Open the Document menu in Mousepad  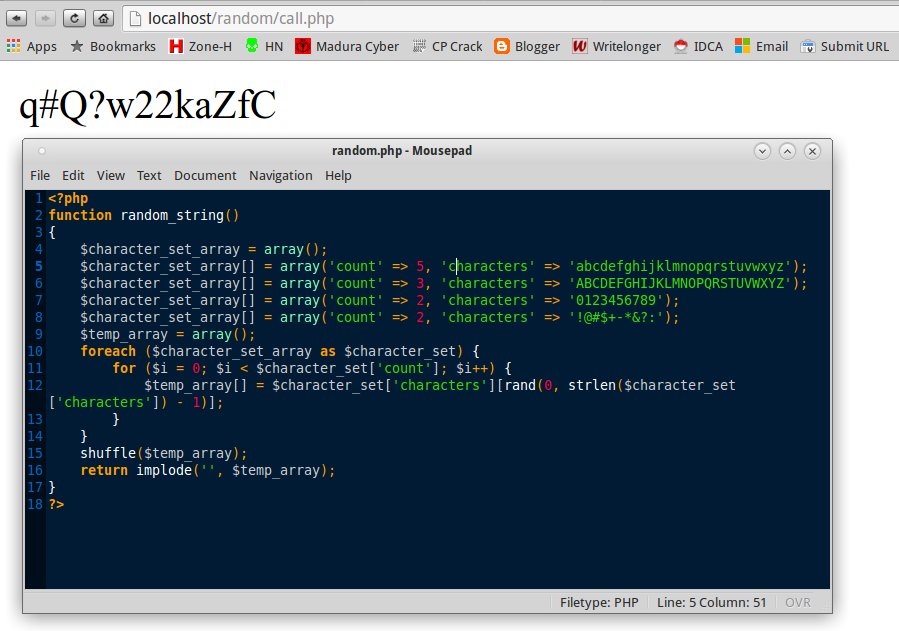tap(205, 175)
